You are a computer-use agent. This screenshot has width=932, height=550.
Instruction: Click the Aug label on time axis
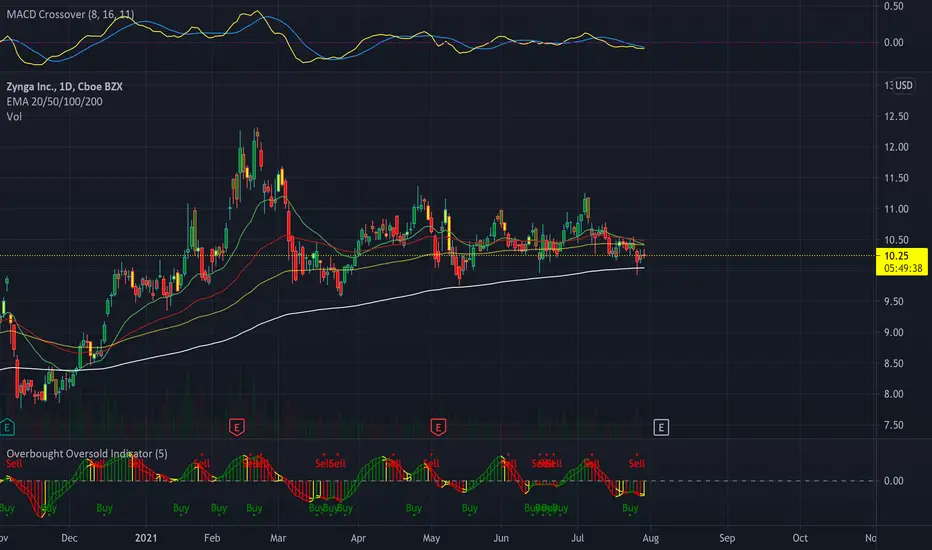click(x=651, y=538)
